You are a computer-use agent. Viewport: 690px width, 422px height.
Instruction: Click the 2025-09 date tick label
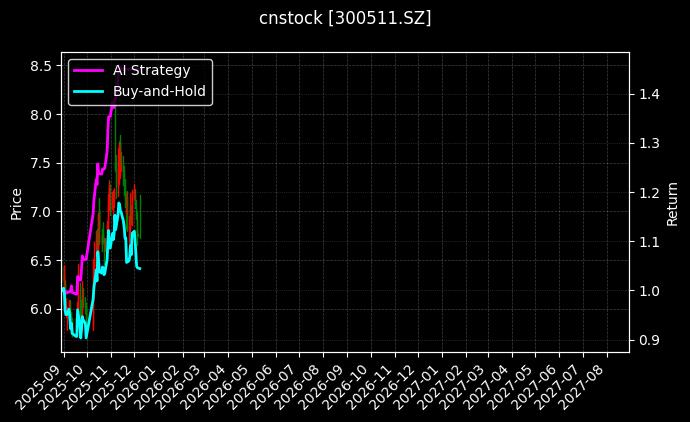point(40,386)
